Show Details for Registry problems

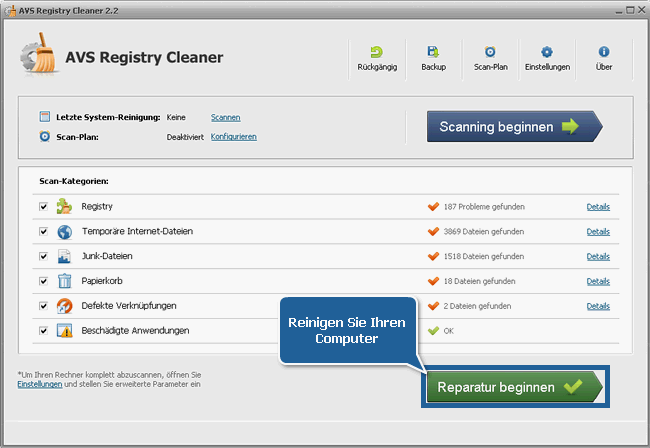(x=598, y=207)
